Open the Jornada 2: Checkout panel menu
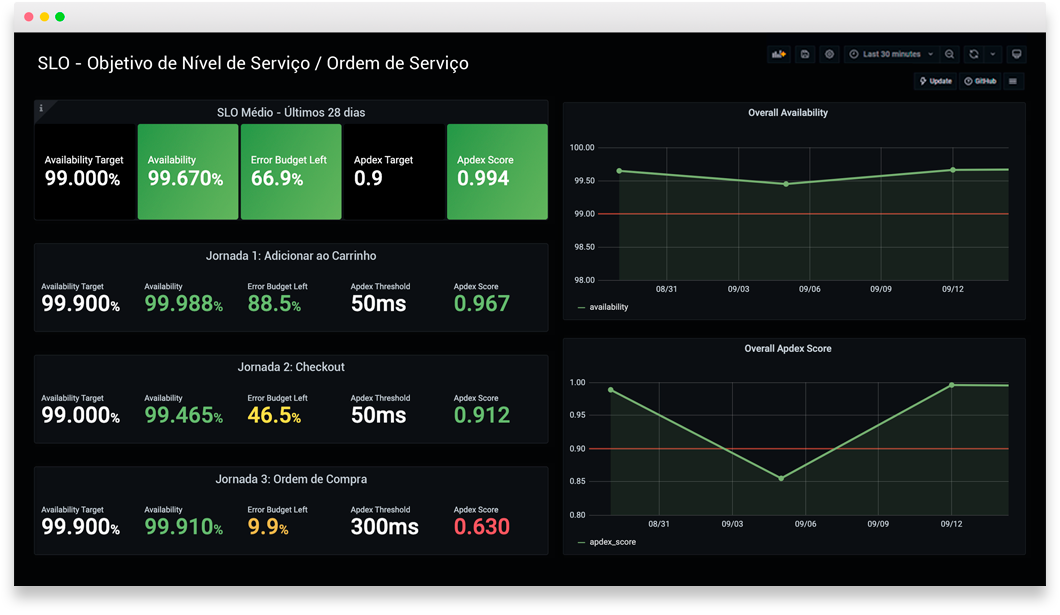 pos(291,367)
